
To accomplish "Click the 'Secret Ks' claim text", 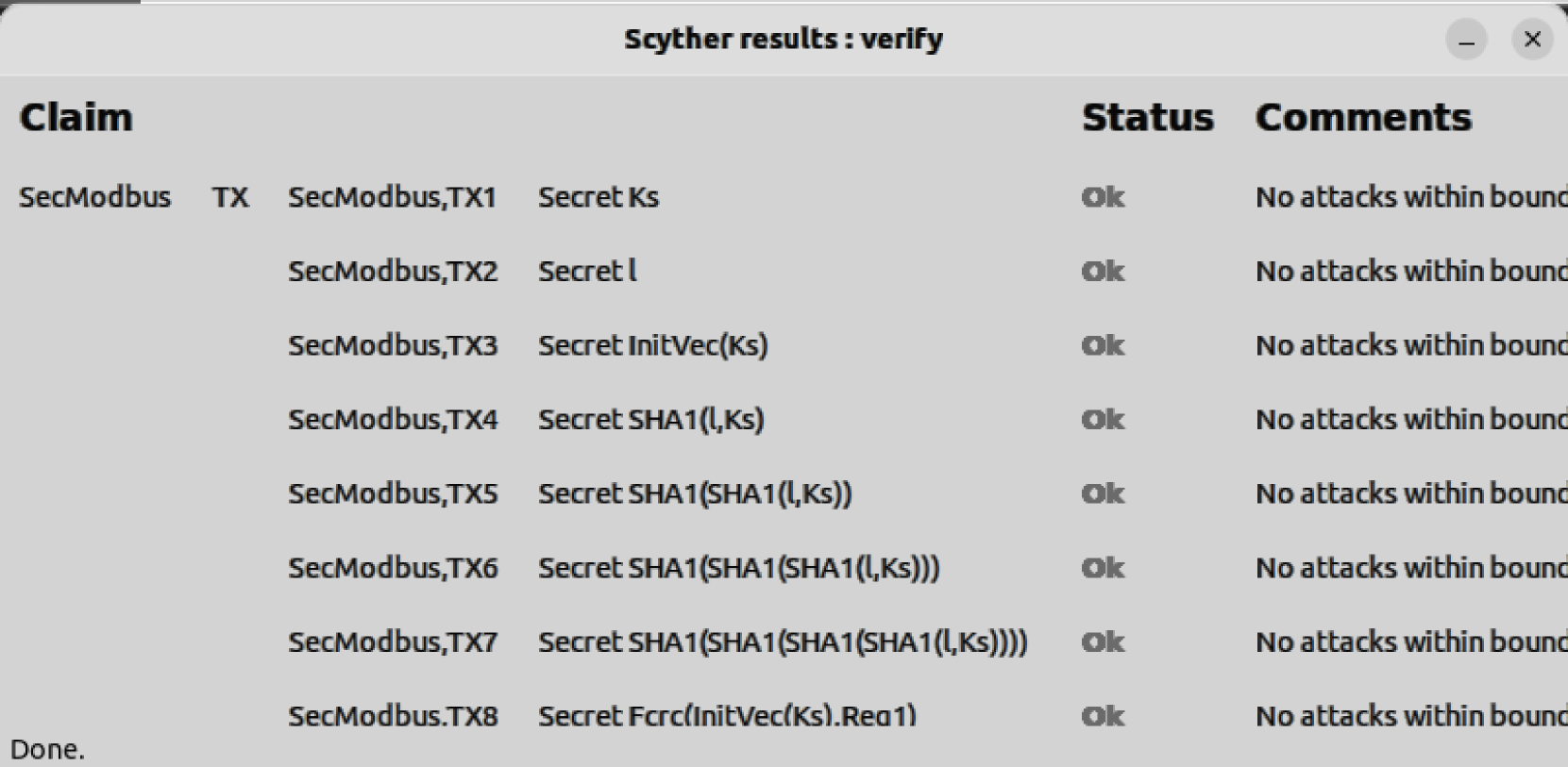I will (x=598, y=197).
